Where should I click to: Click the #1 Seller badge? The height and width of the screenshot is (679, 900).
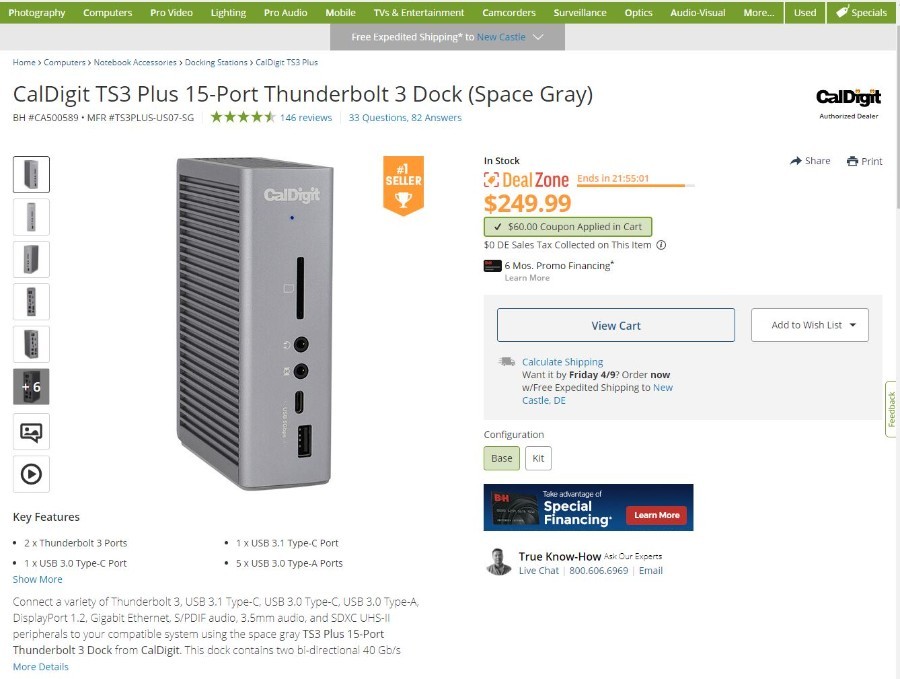(404, 185)
